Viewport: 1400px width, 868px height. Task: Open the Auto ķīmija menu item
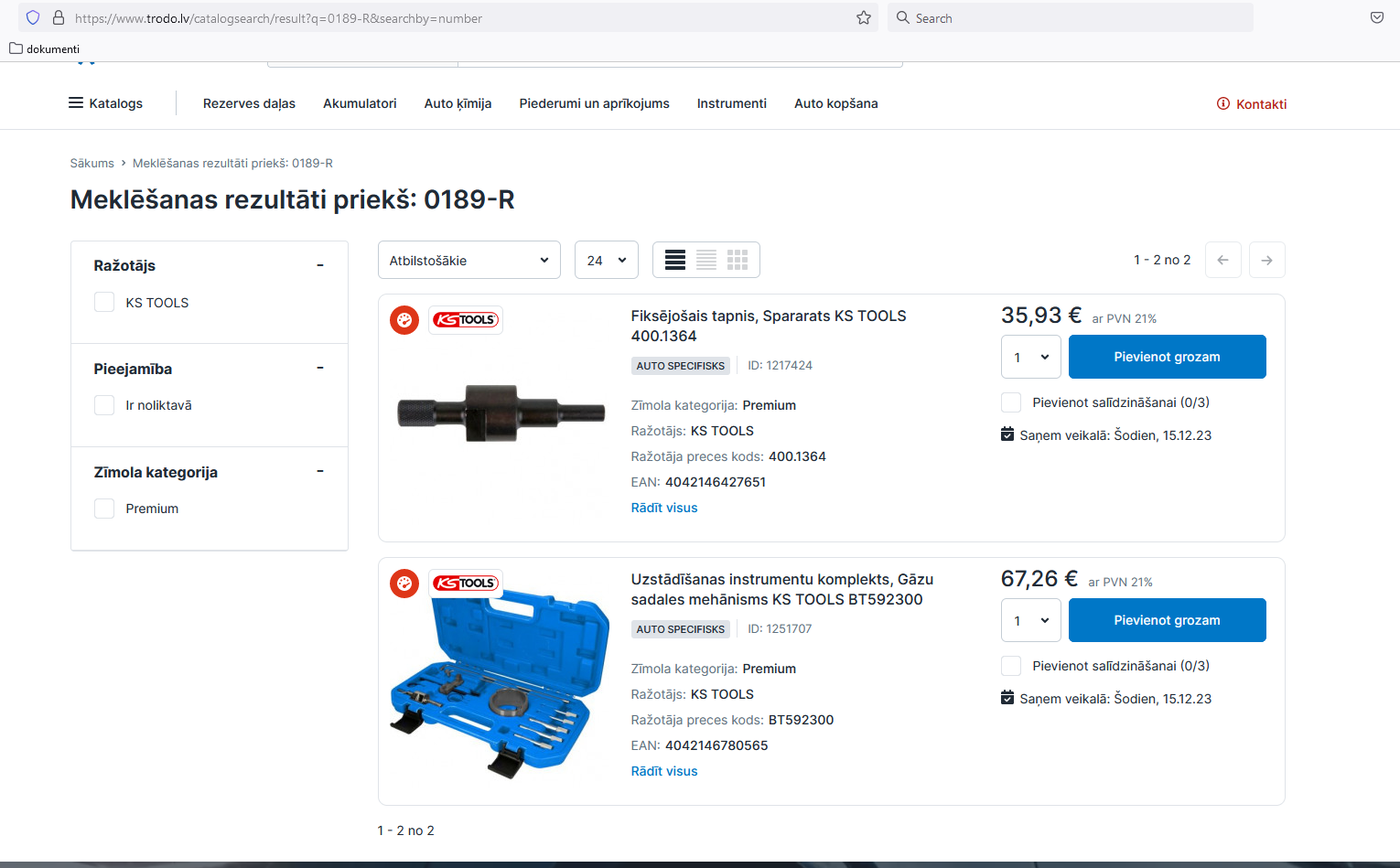click(458, 103)
